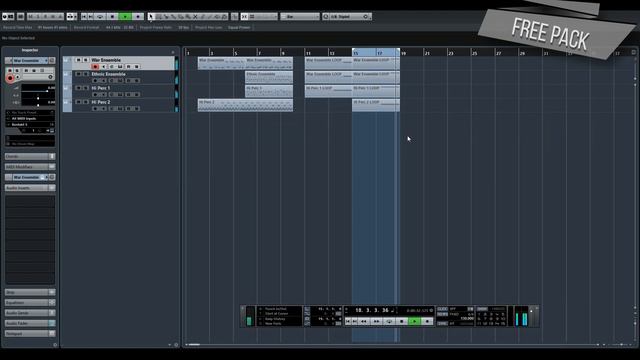The image size is (640, 360).
Task: Open the grid type 'Bar' dropdown
Action: click(x=300, y=17)
